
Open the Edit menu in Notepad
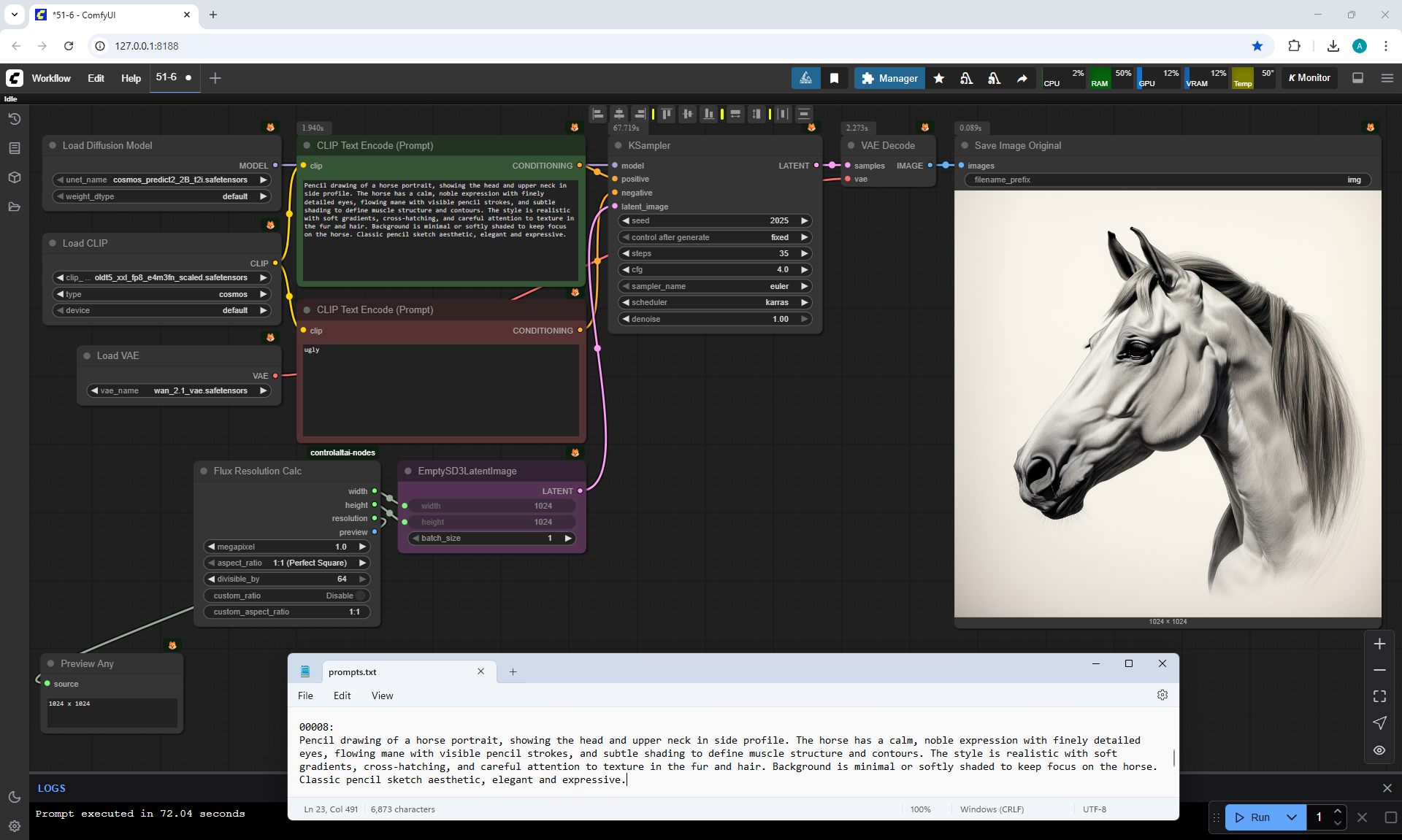click(x=342, y=695)
